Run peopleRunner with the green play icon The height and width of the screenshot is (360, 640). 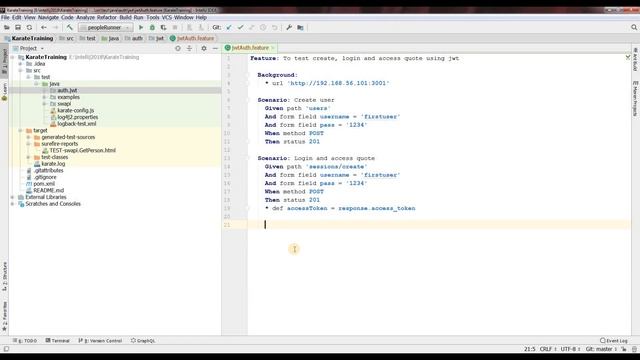(141, 27)
